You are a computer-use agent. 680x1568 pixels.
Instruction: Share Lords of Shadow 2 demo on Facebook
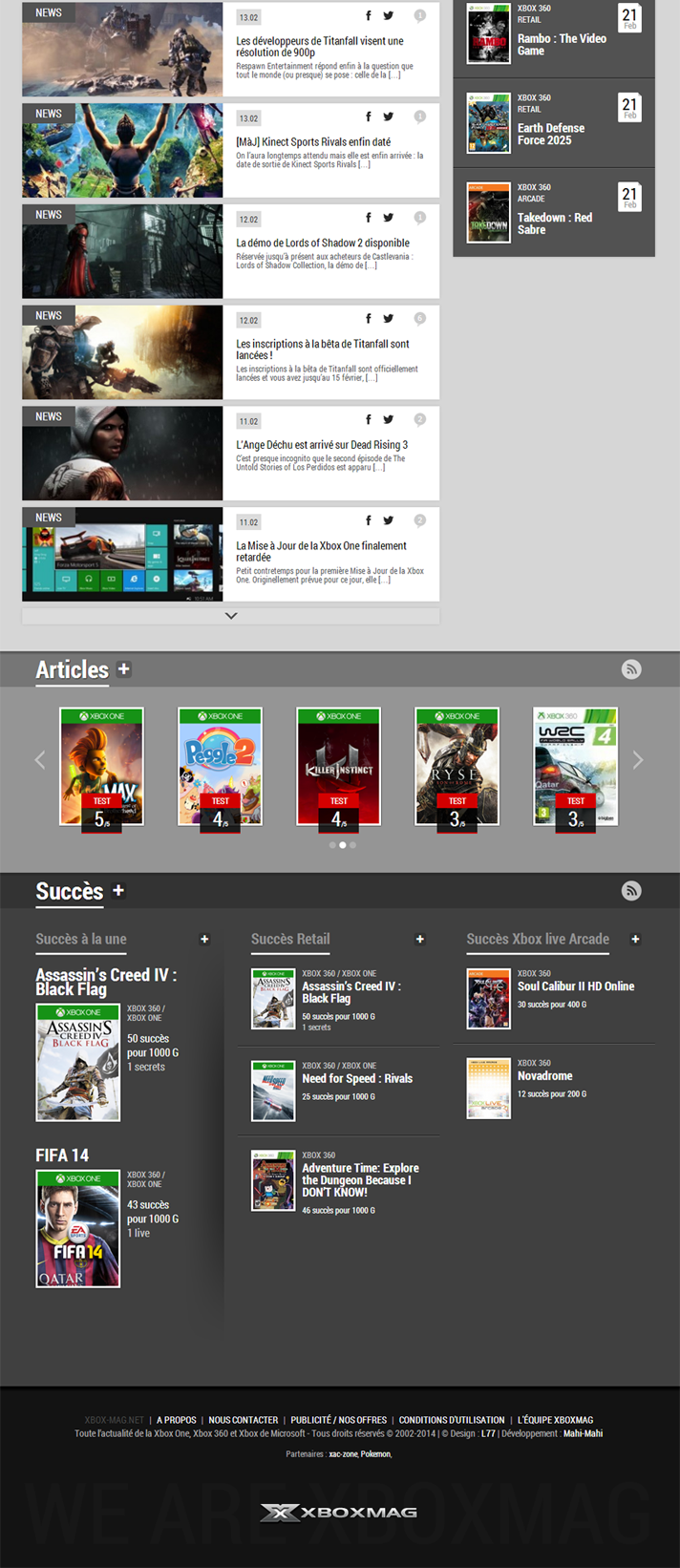(x=369, y=218)
